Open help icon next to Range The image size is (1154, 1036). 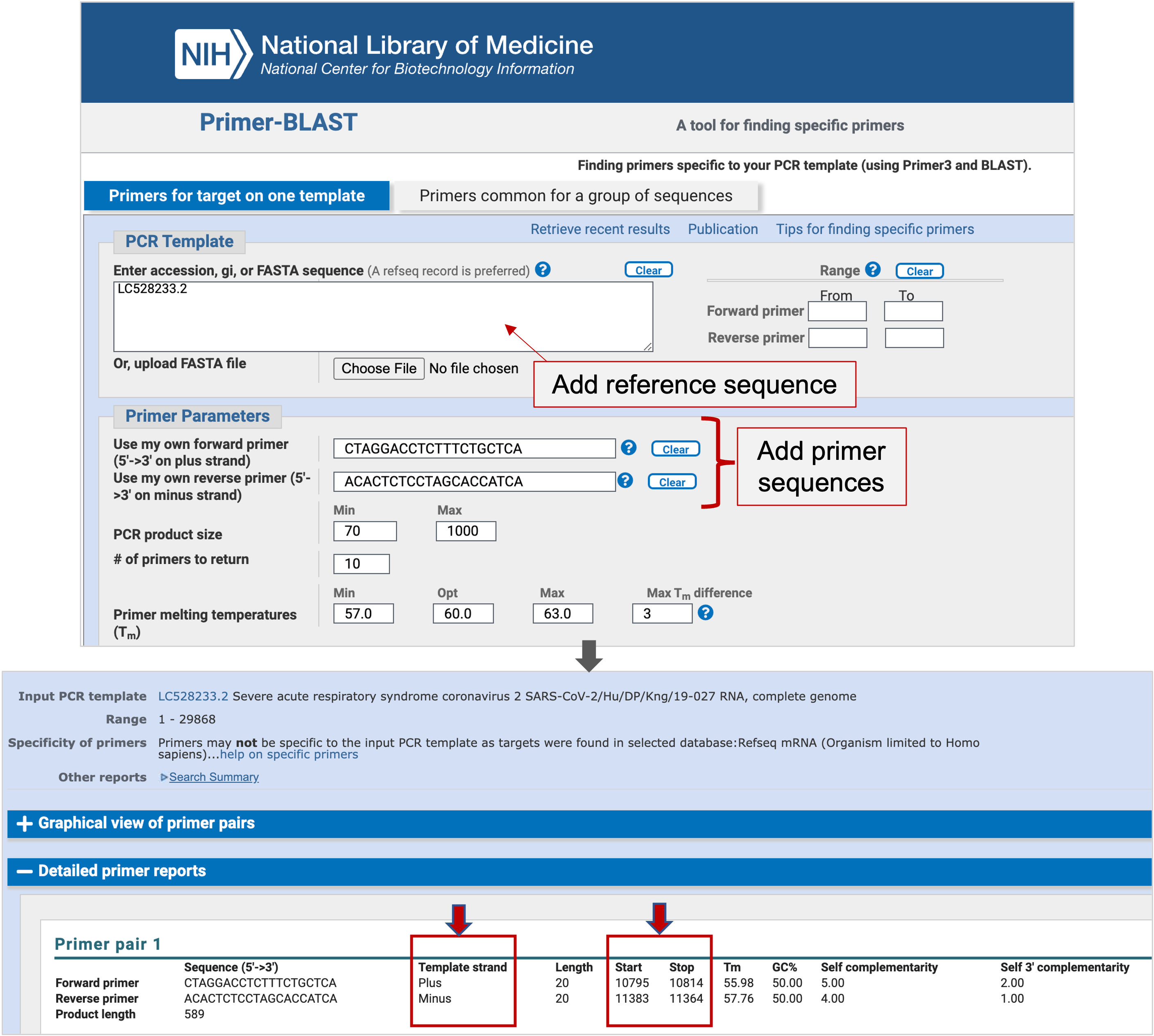click(x=872, y=269)
